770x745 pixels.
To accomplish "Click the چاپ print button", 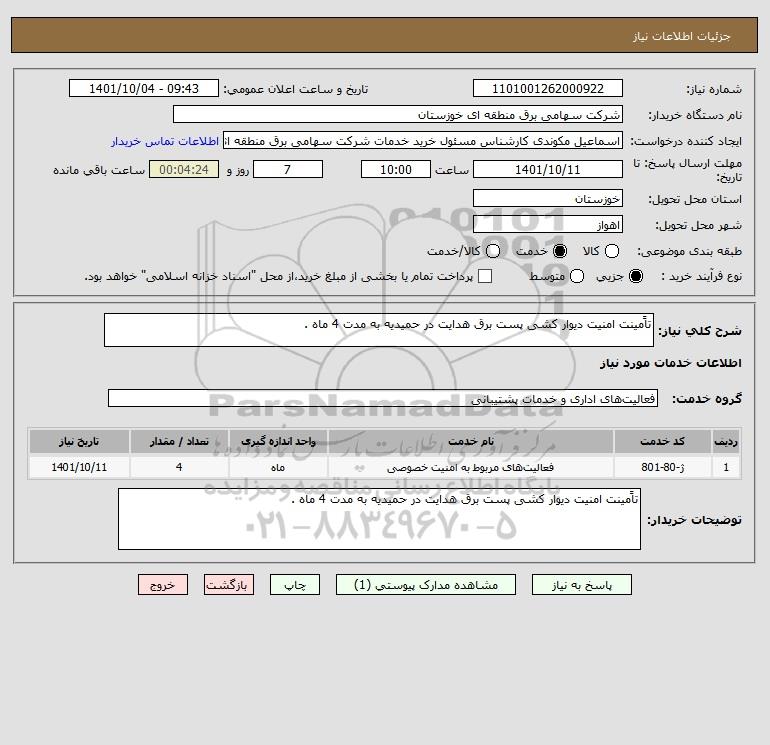I will click(295, 585).
